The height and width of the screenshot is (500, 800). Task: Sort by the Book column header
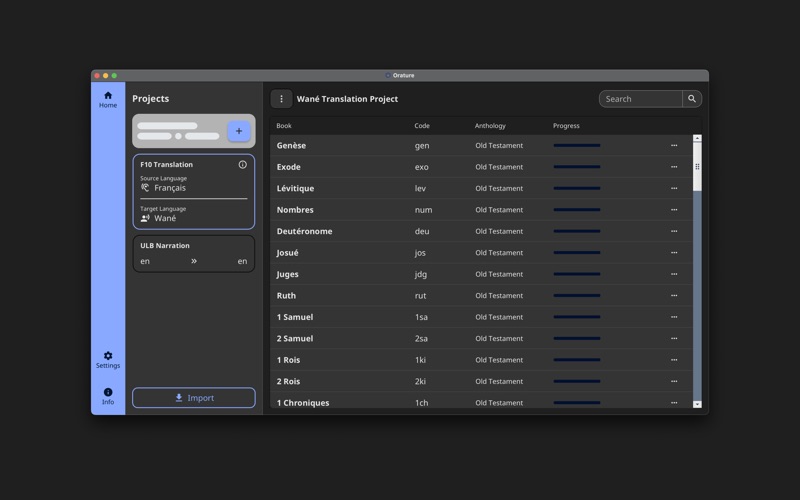tap(284, 126)
